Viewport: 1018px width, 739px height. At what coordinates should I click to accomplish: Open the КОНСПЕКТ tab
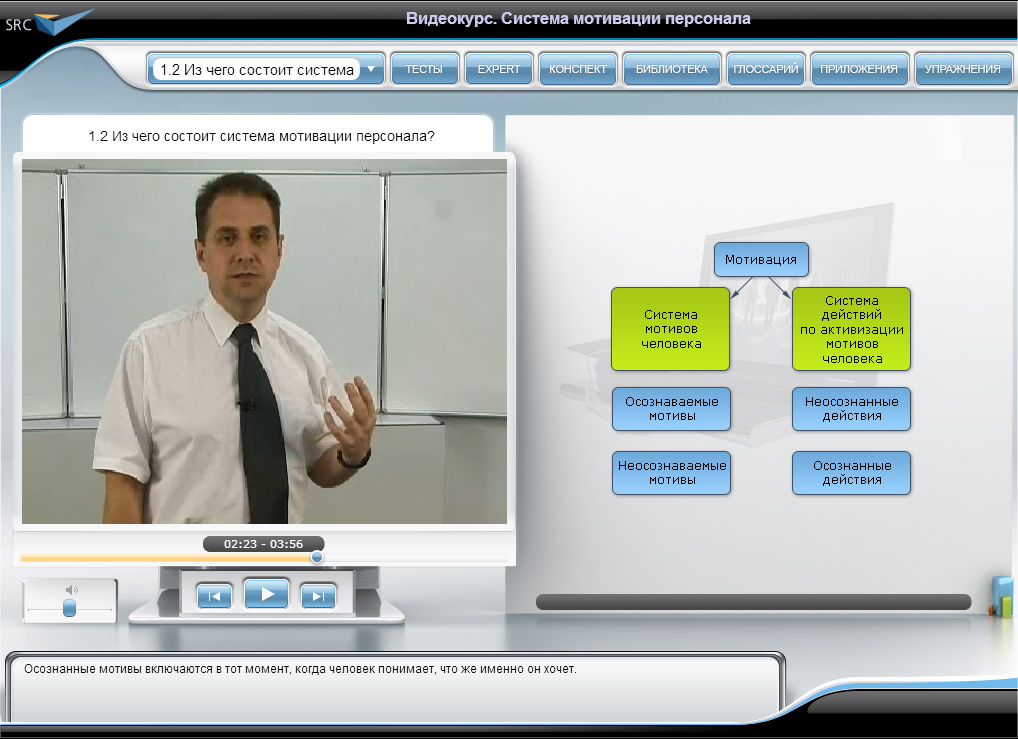click(x=577, y=69)
